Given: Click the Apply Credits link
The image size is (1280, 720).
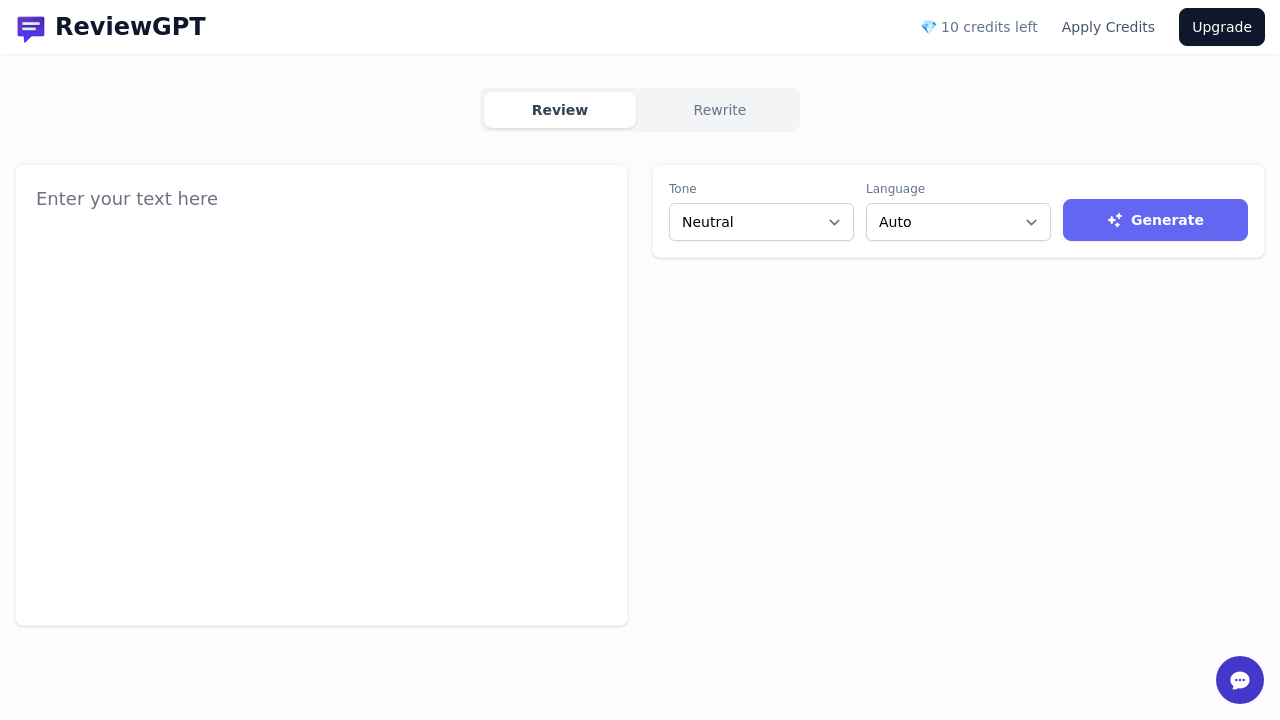Looking at the screenshot, I should click(x=1108, y=27).
